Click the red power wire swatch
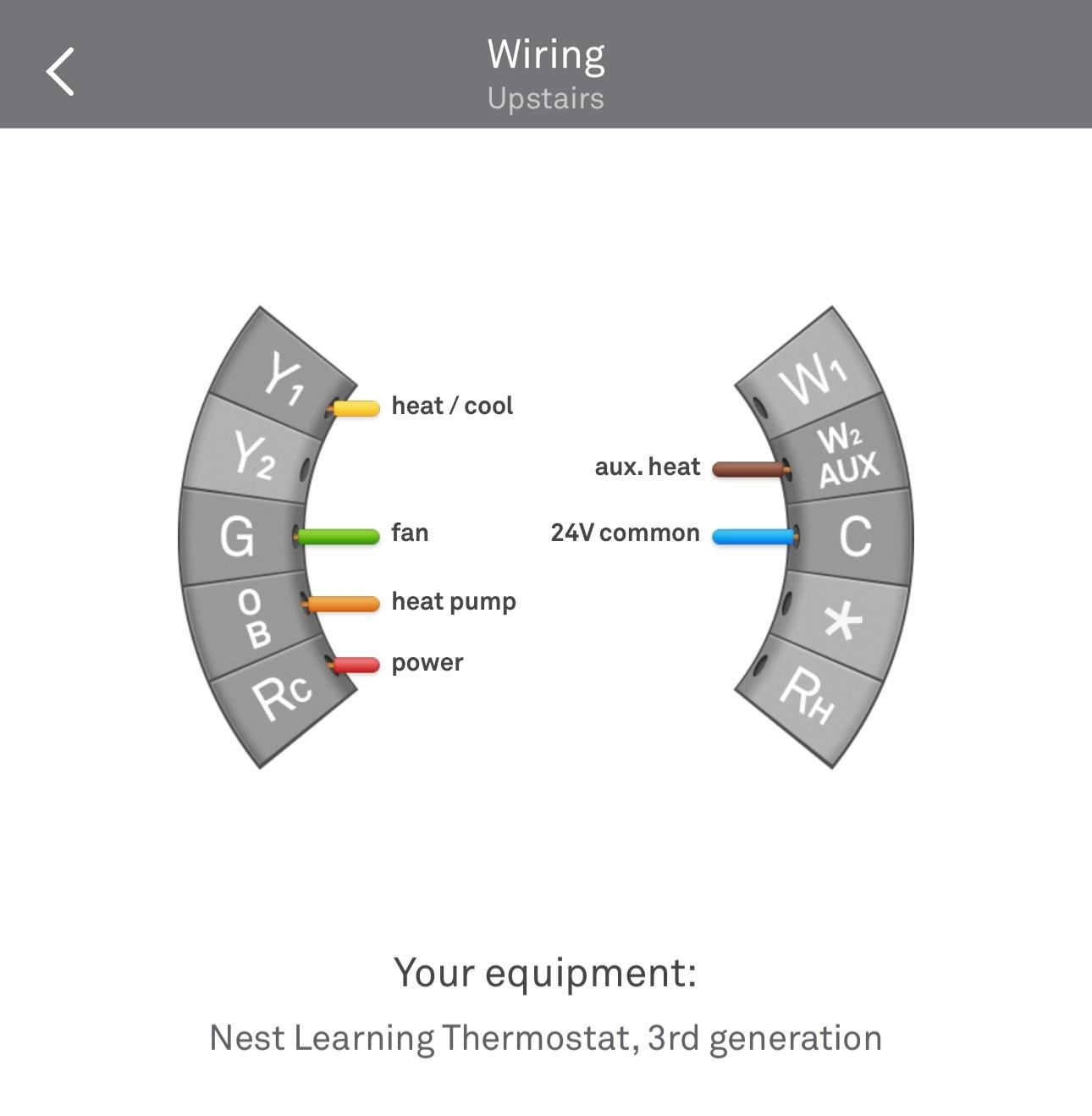Image resolution: width=1092 pixels, height=1116 pixels. click(354, 664)
